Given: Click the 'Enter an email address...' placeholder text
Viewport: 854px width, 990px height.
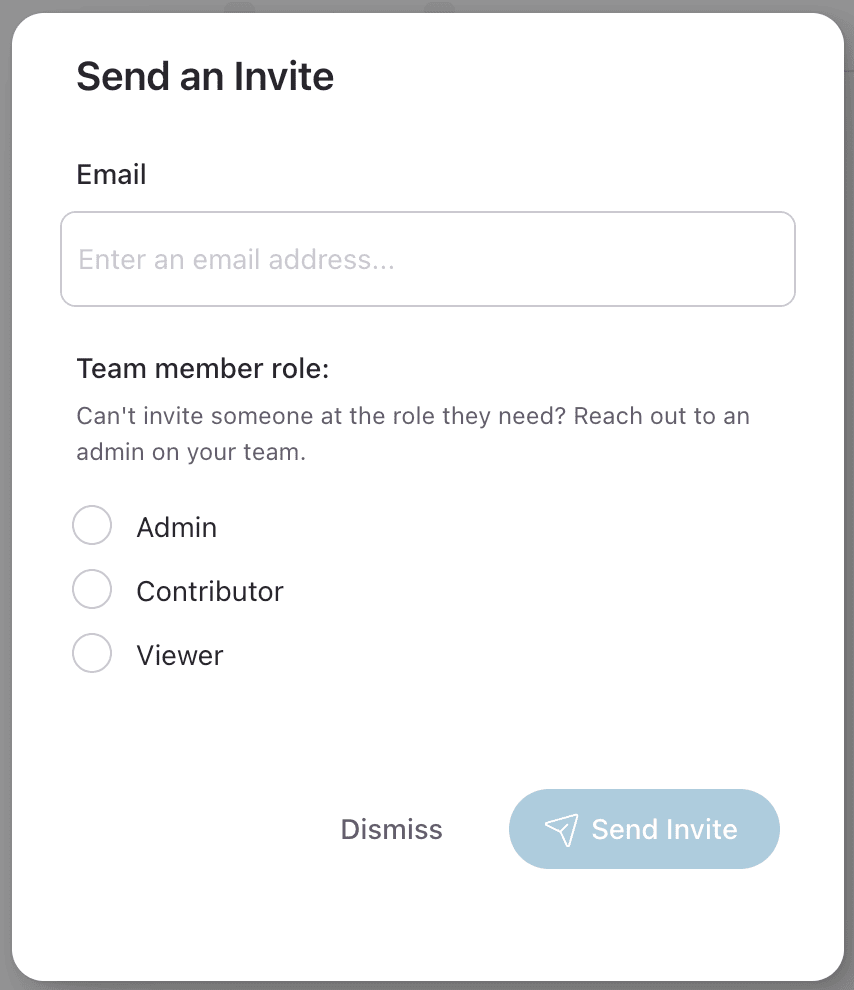Looking at the screenshot, I should [237, 259].
